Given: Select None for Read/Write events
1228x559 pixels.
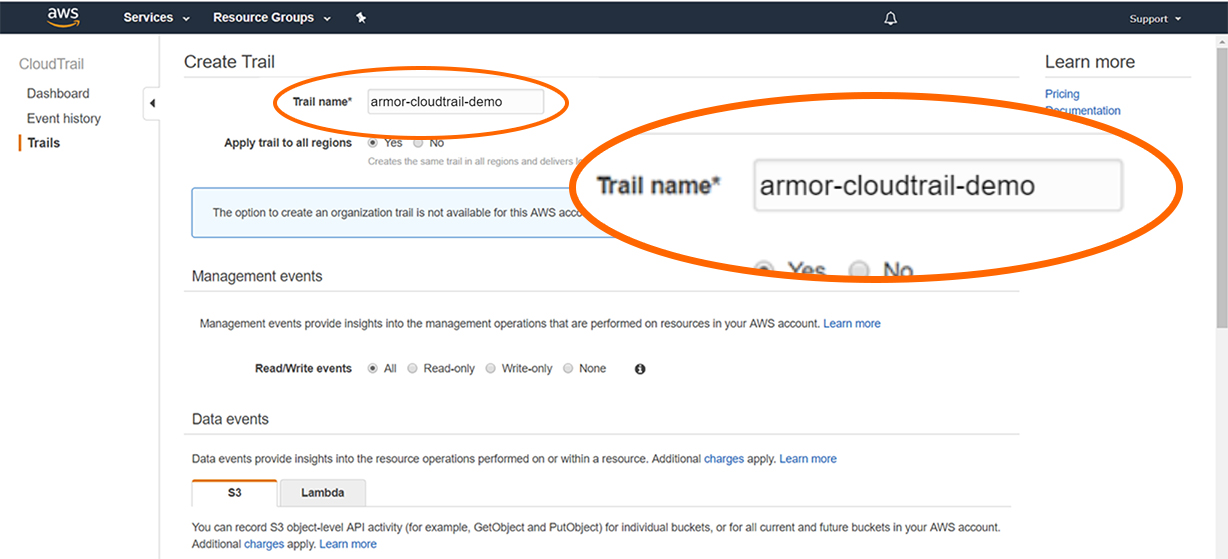Looking at the screenshot, I should 568,369.
